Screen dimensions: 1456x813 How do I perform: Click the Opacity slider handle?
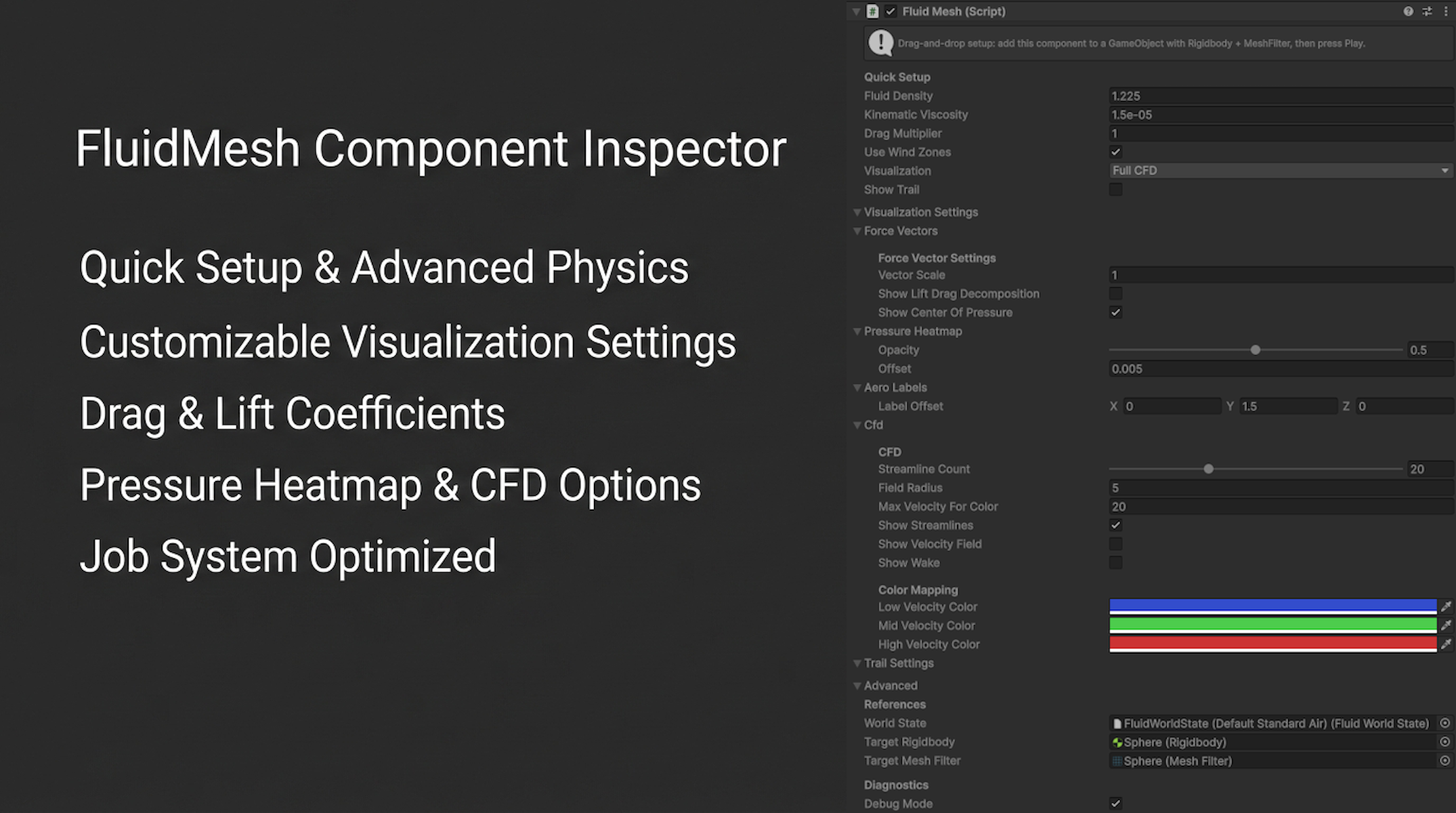(1256, 350)
